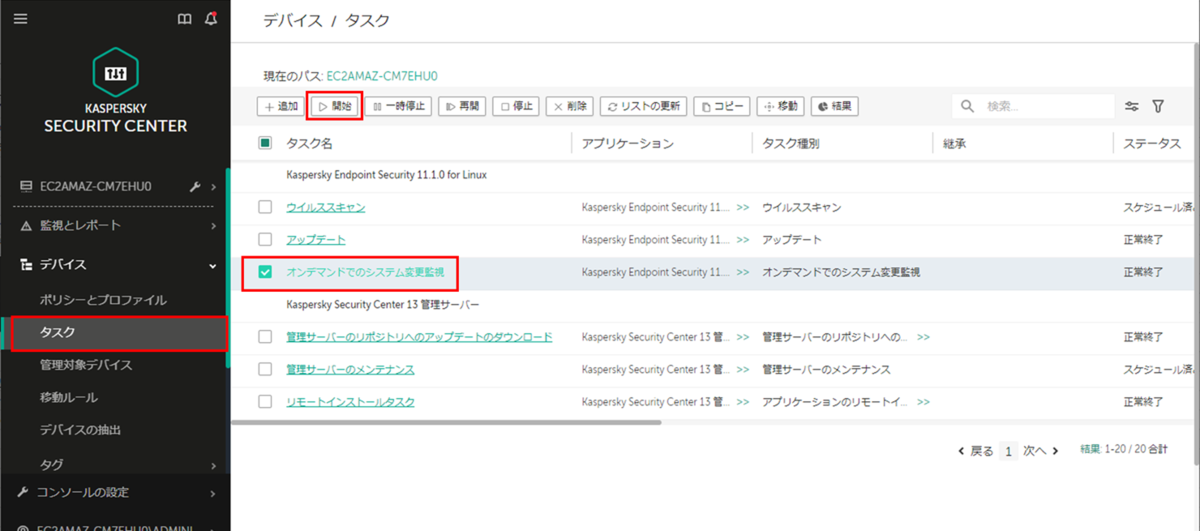Open オンデマンドでのシステム変更監視 task link
Viewport: 1200px width, 531px height.
click(x=366, y=272)
